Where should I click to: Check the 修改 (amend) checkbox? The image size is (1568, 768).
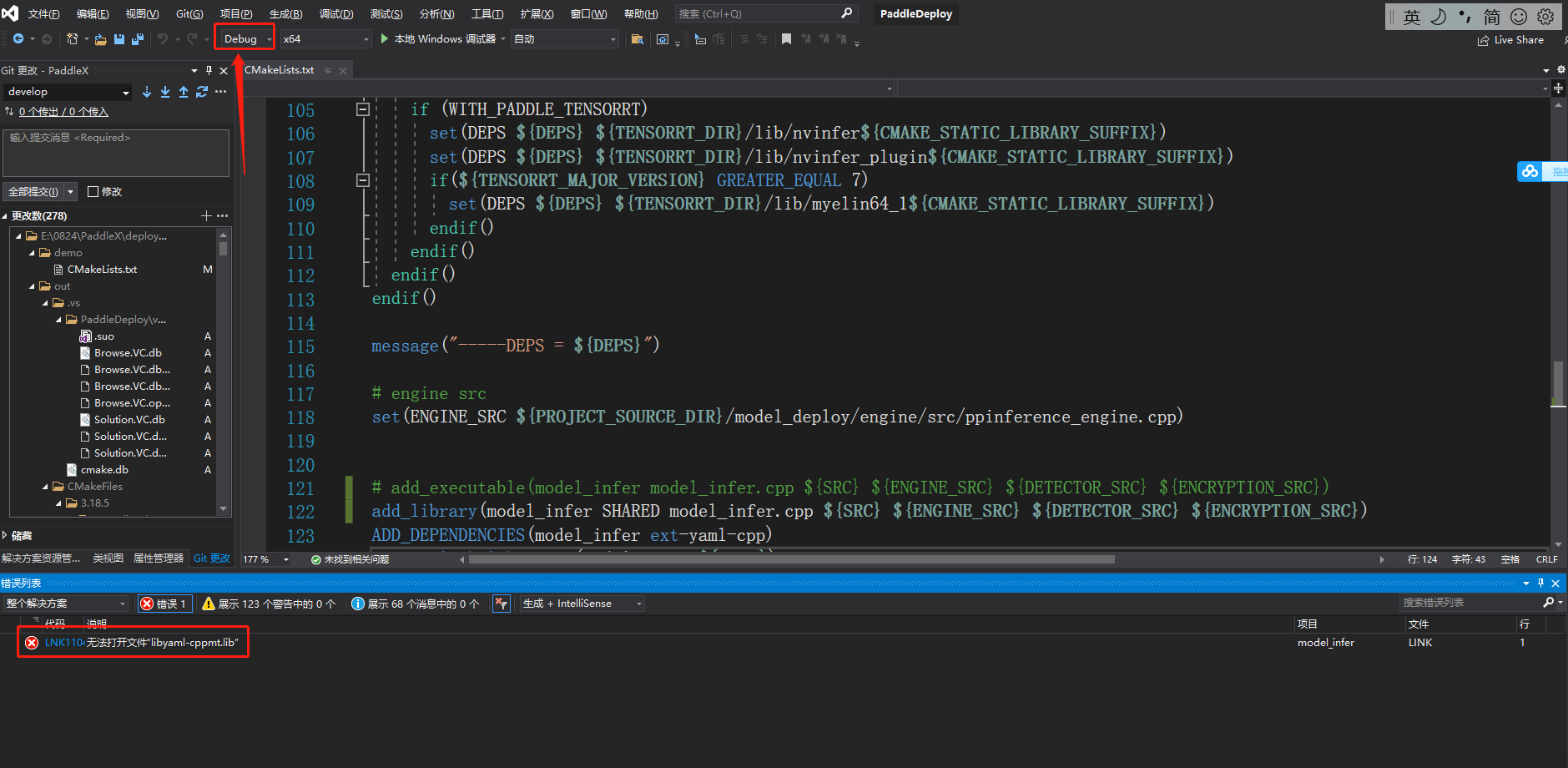(x=93, y=192)
